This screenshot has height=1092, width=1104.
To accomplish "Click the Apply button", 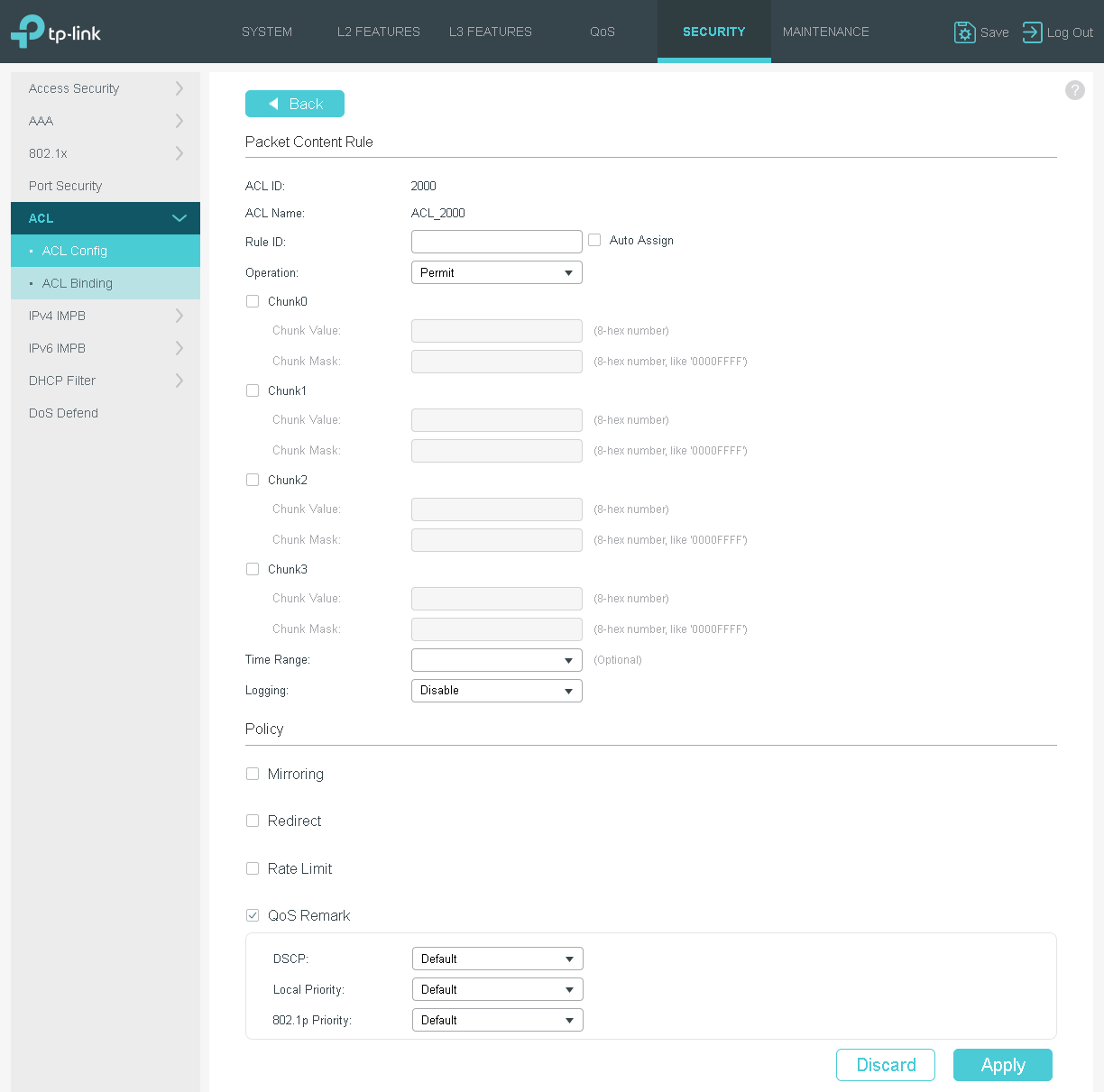I will pyautogui.click(x=1003, y=1065).
